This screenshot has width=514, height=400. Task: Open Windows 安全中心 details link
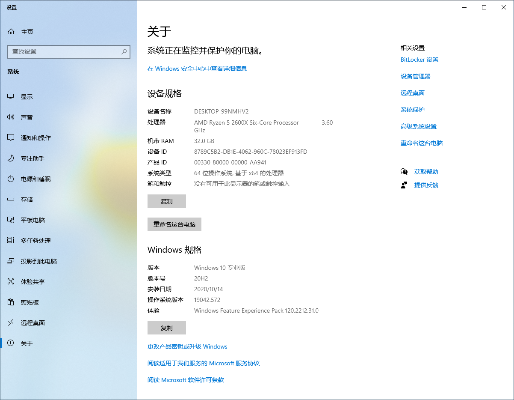197,69
